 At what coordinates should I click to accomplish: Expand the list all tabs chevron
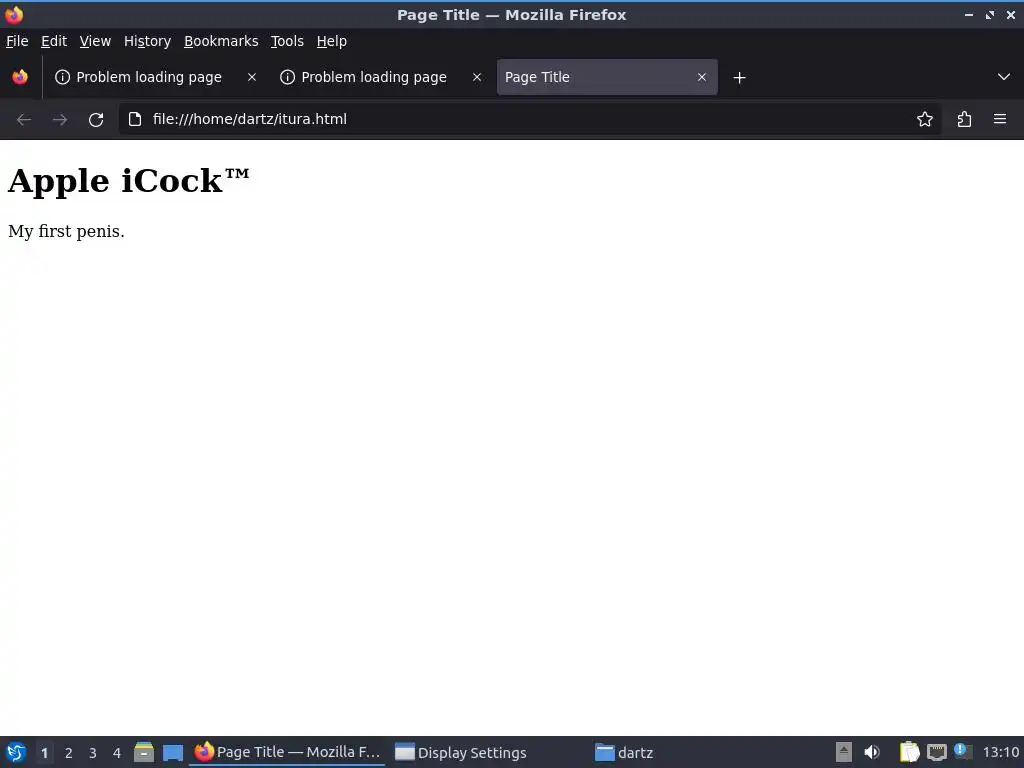[x=1004, y=77]
